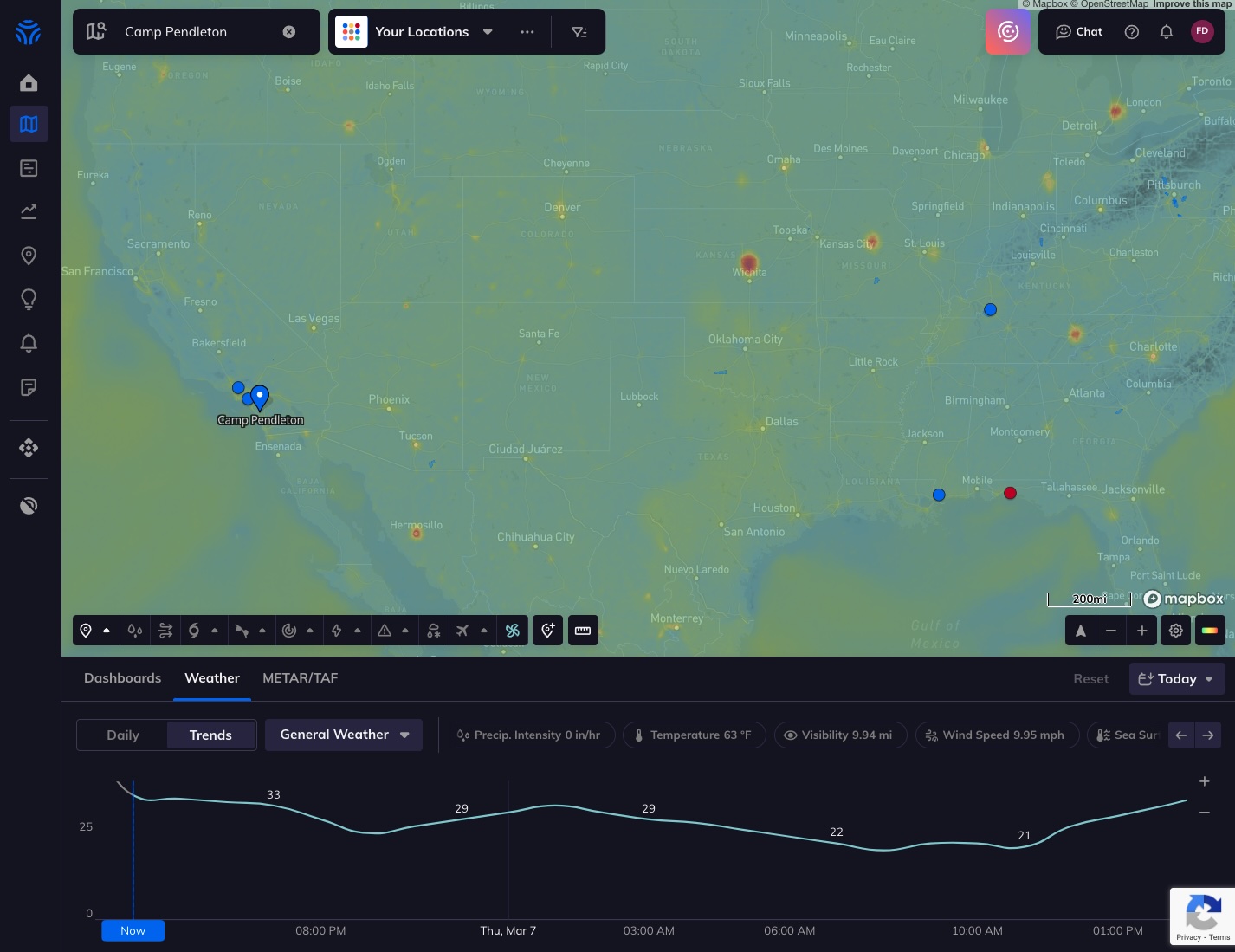
Task: Activate the measure distance ruler tool
Action: point(583,630)
